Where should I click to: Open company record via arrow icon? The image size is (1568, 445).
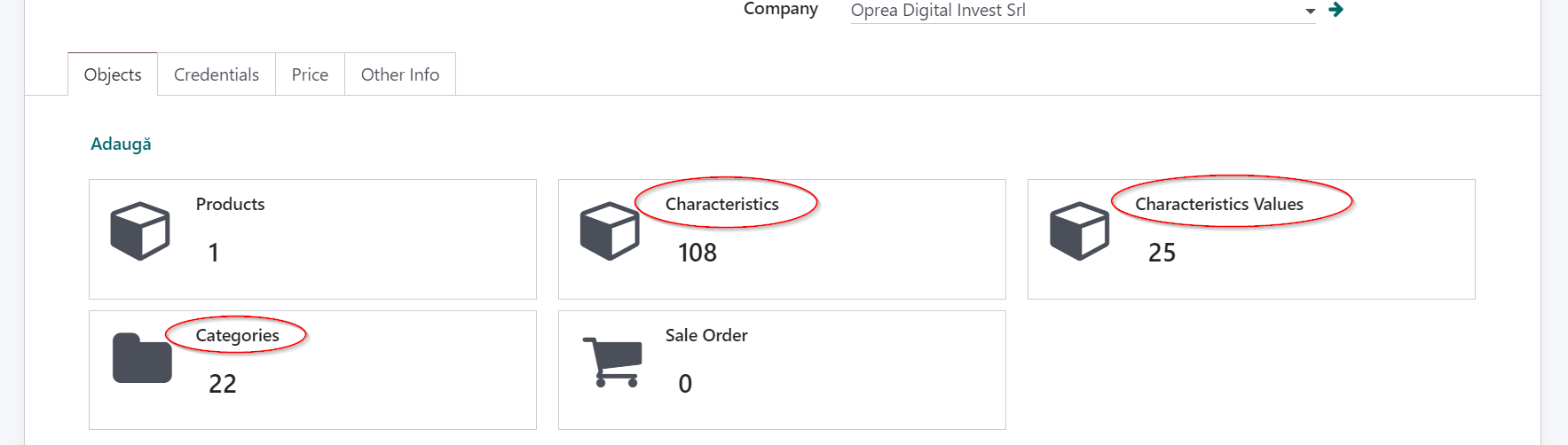(x=1336, y=10)
